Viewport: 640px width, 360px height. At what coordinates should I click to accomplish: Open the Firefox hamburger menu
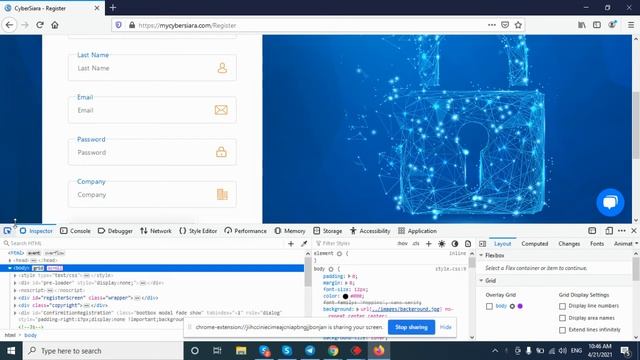click(x=631, y=25)
